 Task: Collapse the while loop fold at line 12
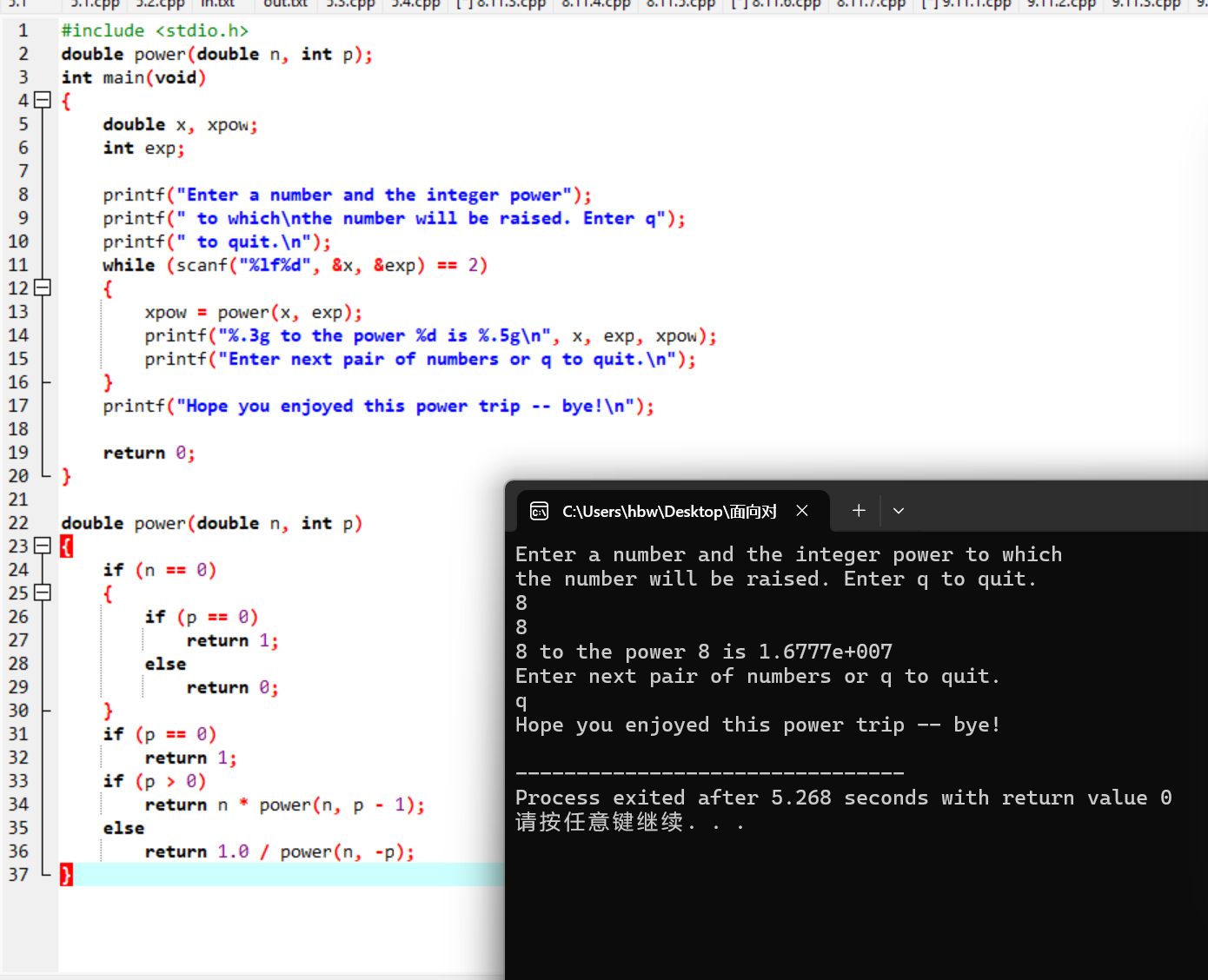click(x=42, y=288)
